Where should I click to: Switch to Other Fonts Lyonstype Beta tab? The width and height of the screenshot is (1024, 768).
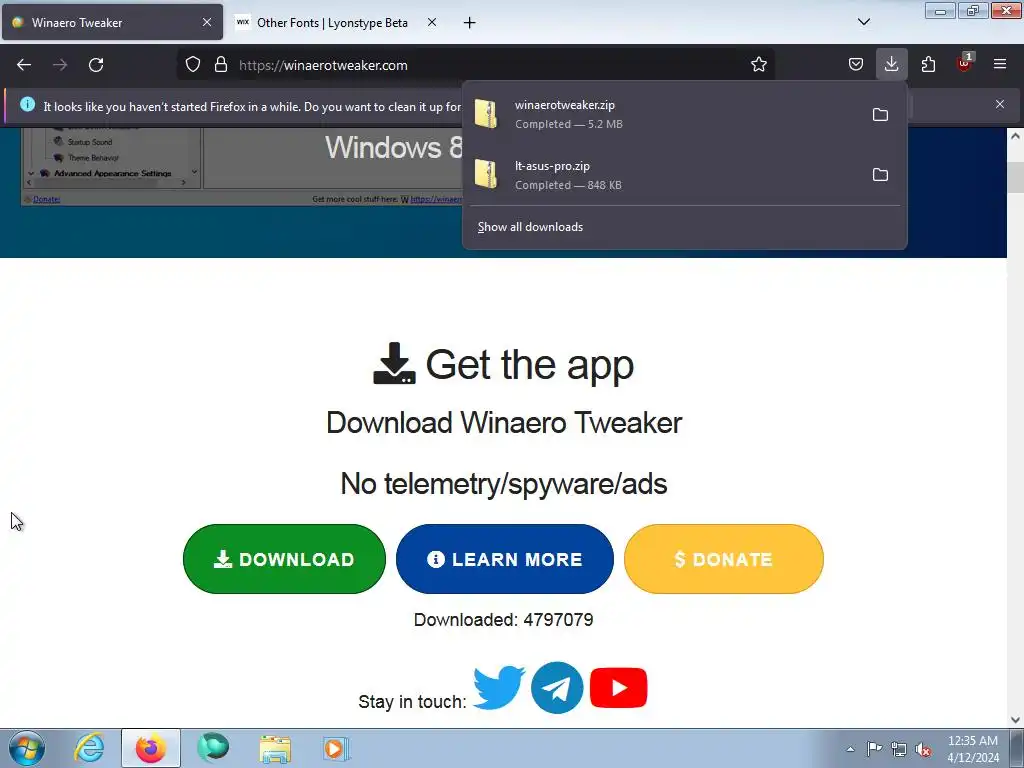(x=332, y=23)
